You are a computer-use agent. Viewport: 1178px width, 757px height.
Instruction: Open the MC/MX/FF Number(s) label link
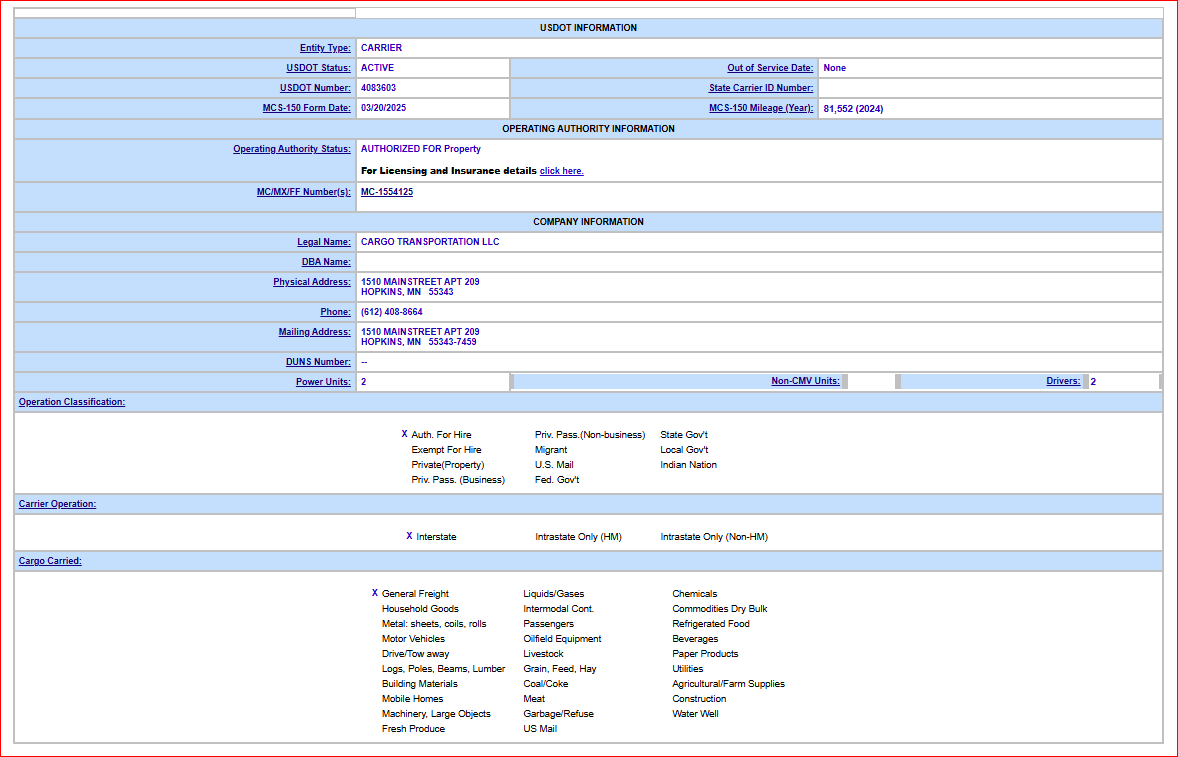click(304, 192)
